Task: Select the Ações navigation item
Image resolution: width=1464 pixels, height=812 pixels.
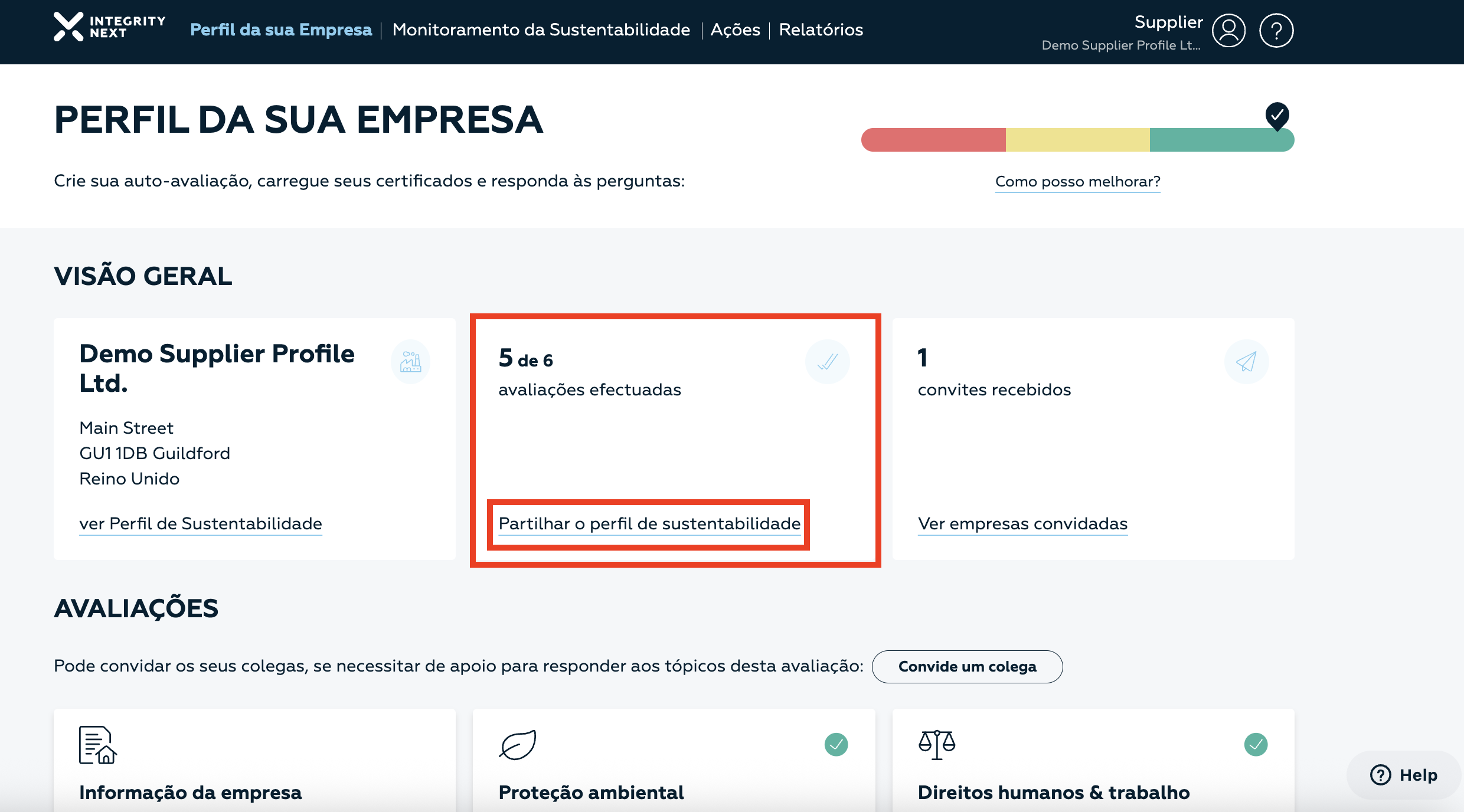Action: [x=735, y=30]
